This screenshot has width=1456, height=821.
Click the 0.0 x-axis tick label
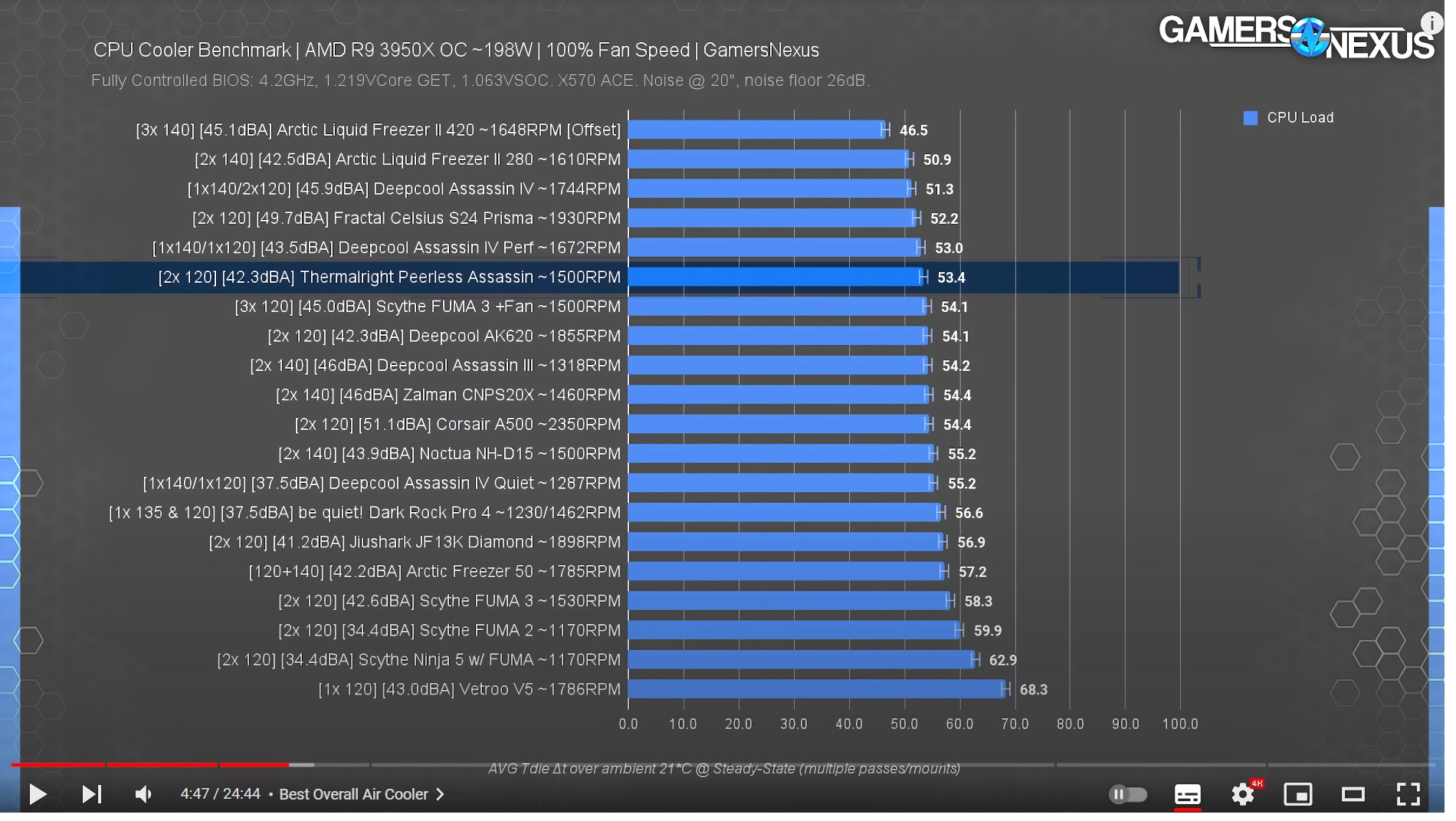pos(628,724)
